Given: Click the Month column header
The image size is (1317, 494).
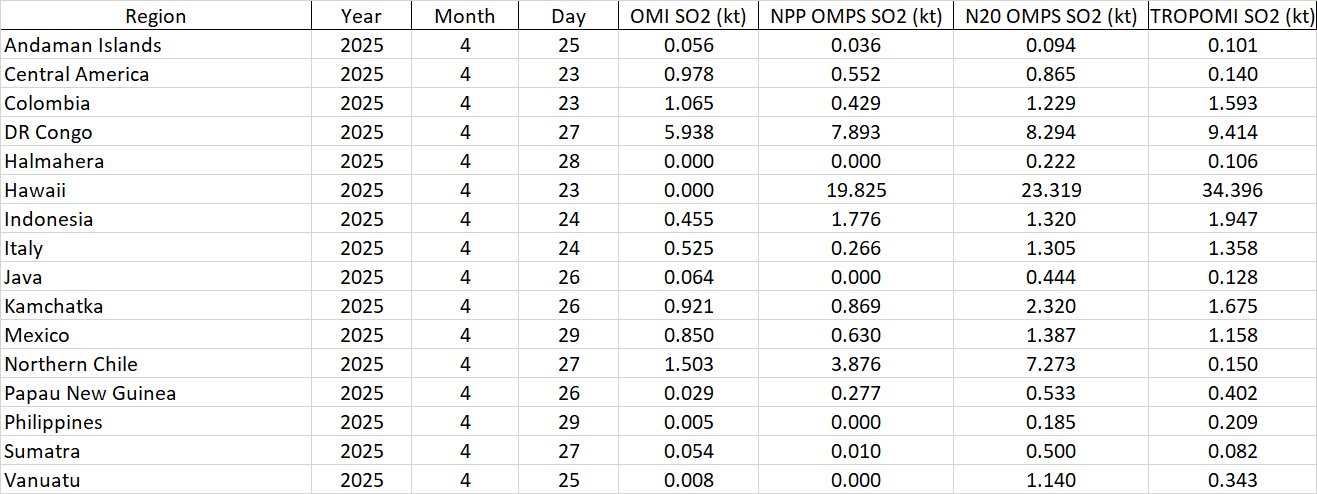Looking at the screenshot, I should click(x=464, y=16).
